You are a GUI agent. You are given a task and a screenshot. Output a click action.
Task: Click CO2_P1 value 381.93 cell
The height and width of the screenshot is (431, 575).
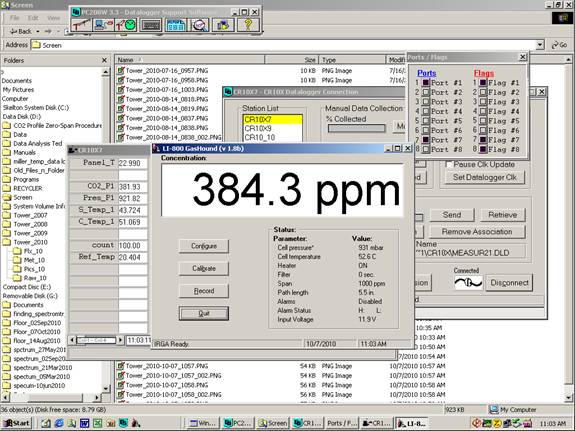pyautogui.click(x=132, y=186)
